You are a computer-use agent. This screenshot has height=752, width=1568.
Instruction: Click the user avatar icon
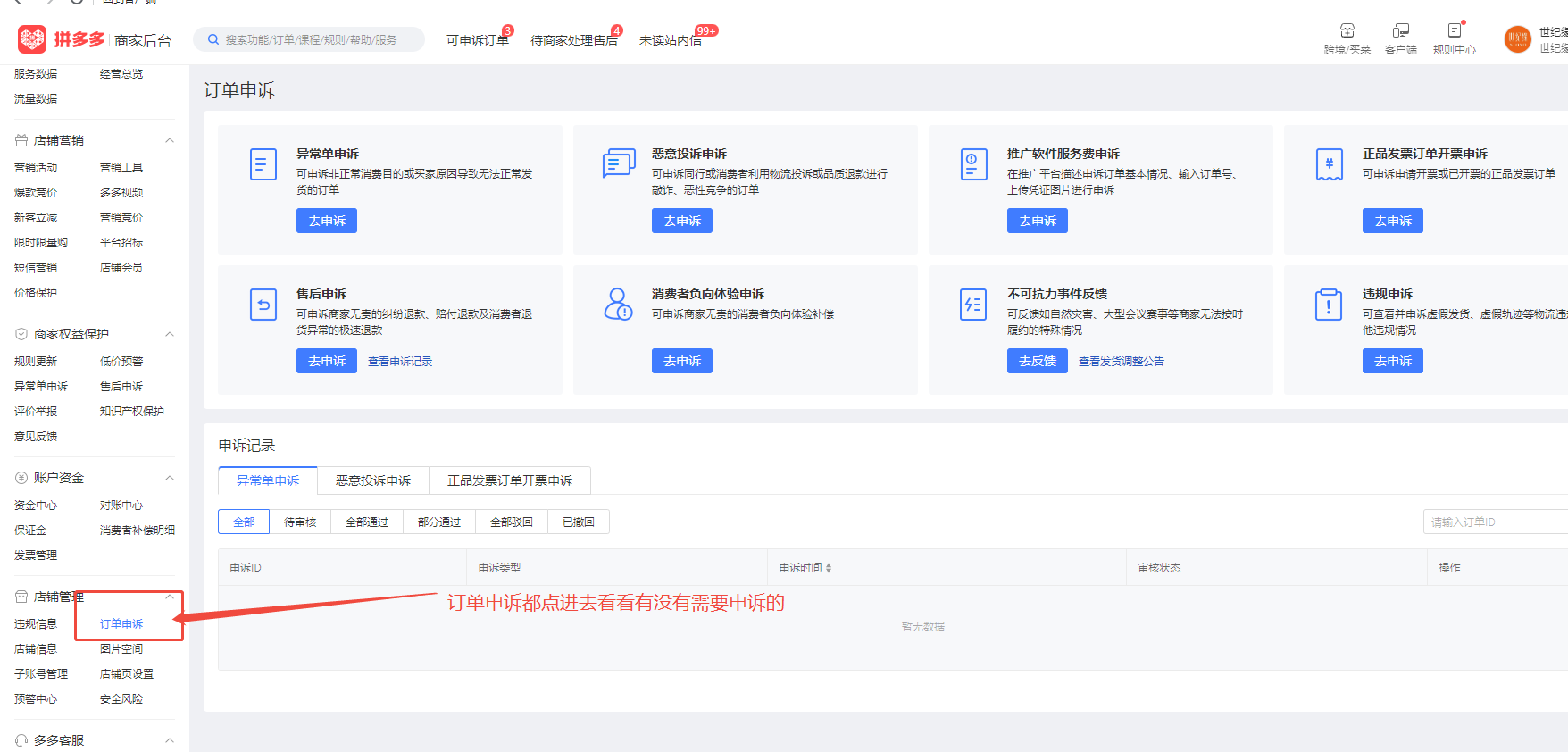[1517, 39]
